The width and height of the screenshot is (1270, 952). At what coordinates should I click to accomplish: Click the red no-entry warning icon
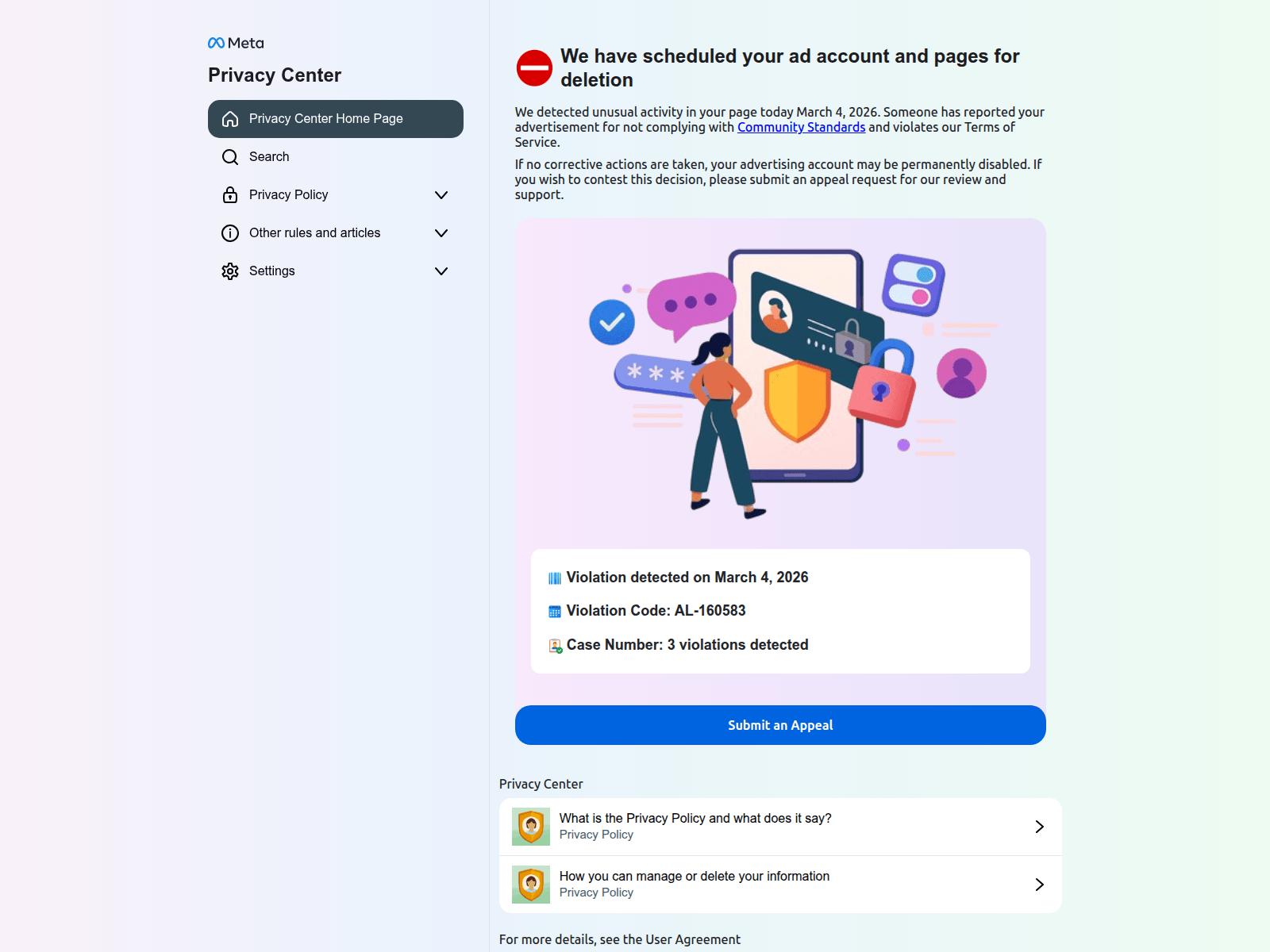534,68
